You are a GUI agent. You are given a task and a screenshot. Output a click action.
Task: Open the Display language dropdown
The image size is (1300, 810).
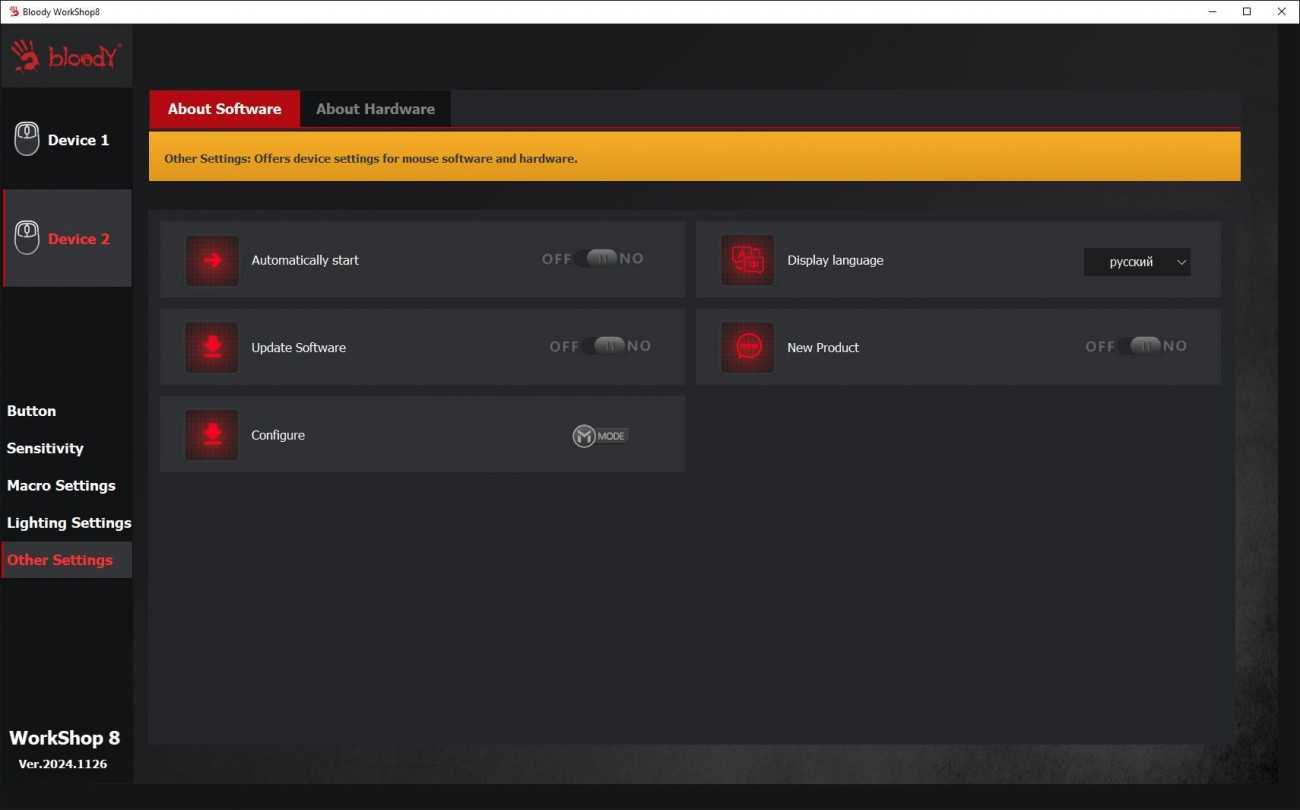1137,262
